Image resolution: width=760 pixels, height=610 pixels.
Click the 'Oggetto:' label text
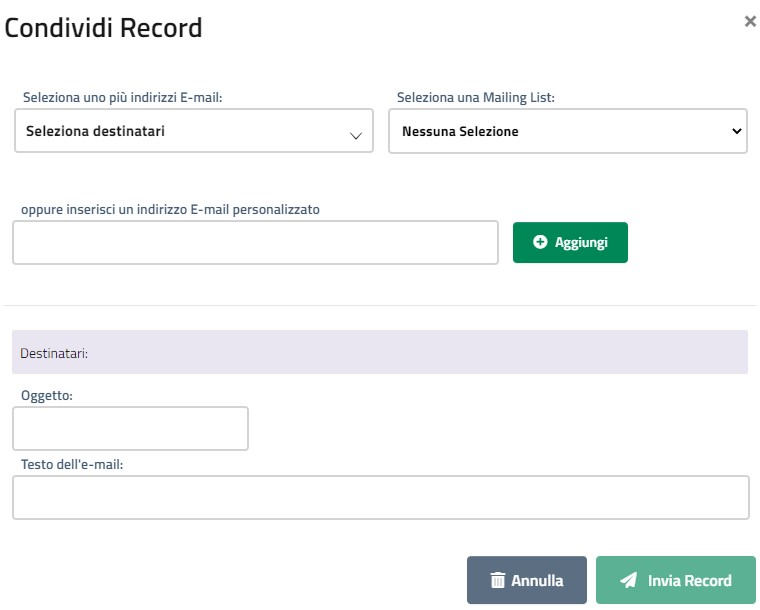tap(47, 396)
